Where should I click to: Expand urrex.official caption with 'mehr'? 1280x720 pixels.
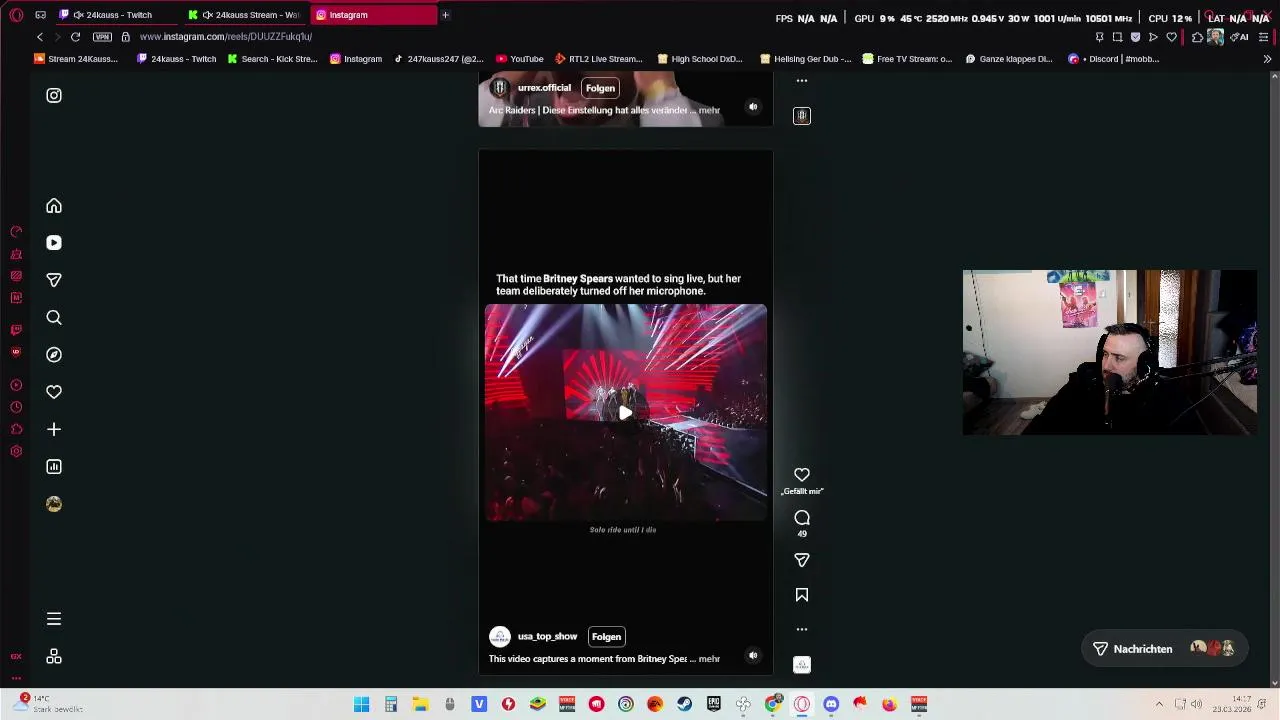(709, 110)
